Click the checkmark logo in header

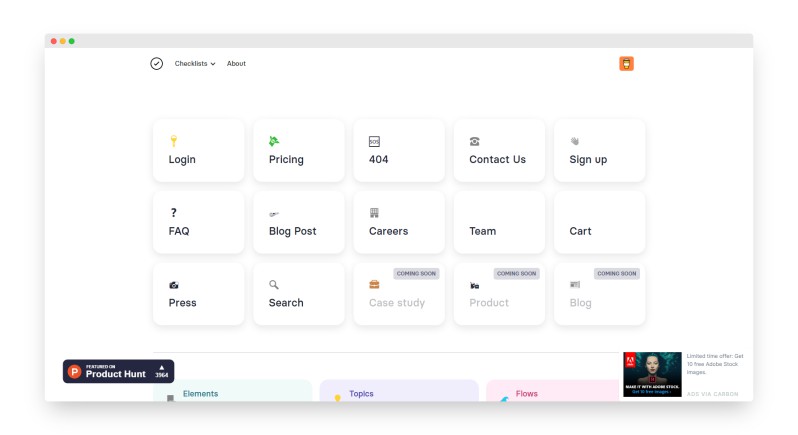pyautogui.click(x=157, y=64)
